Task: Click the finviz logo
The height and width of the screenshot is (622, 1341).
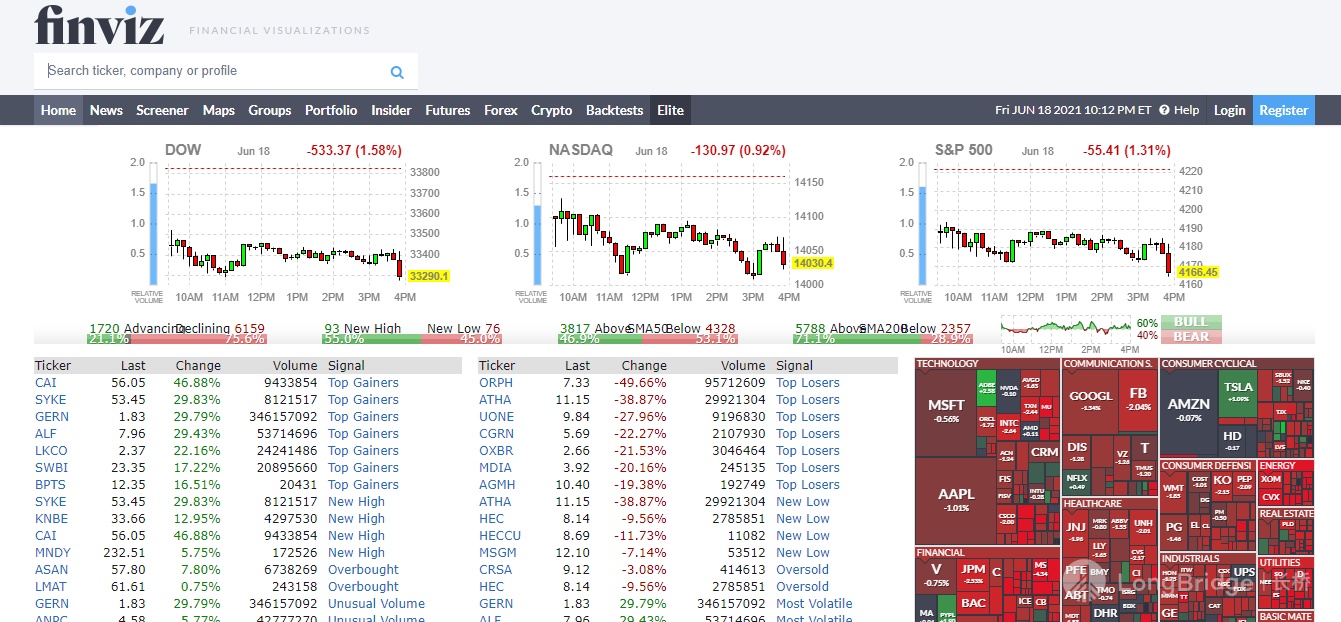Action: point(99,26)
